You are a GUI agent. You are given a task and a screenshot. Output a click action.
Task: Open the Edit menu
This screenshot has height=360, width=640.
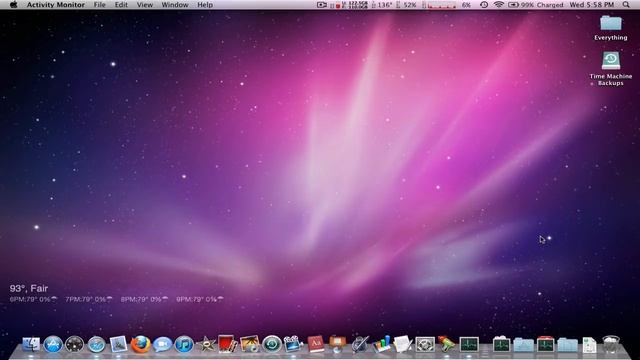121,5
